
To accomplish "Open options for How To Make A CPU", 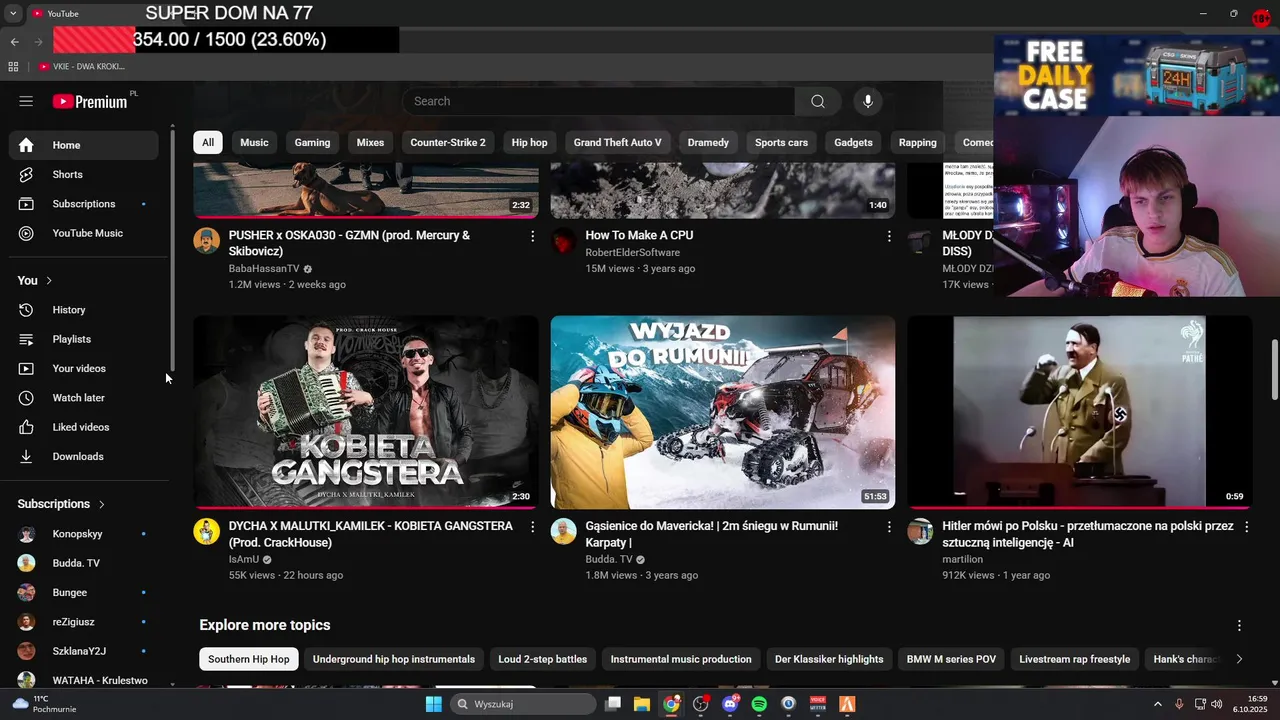I will [x=889, y=236].
